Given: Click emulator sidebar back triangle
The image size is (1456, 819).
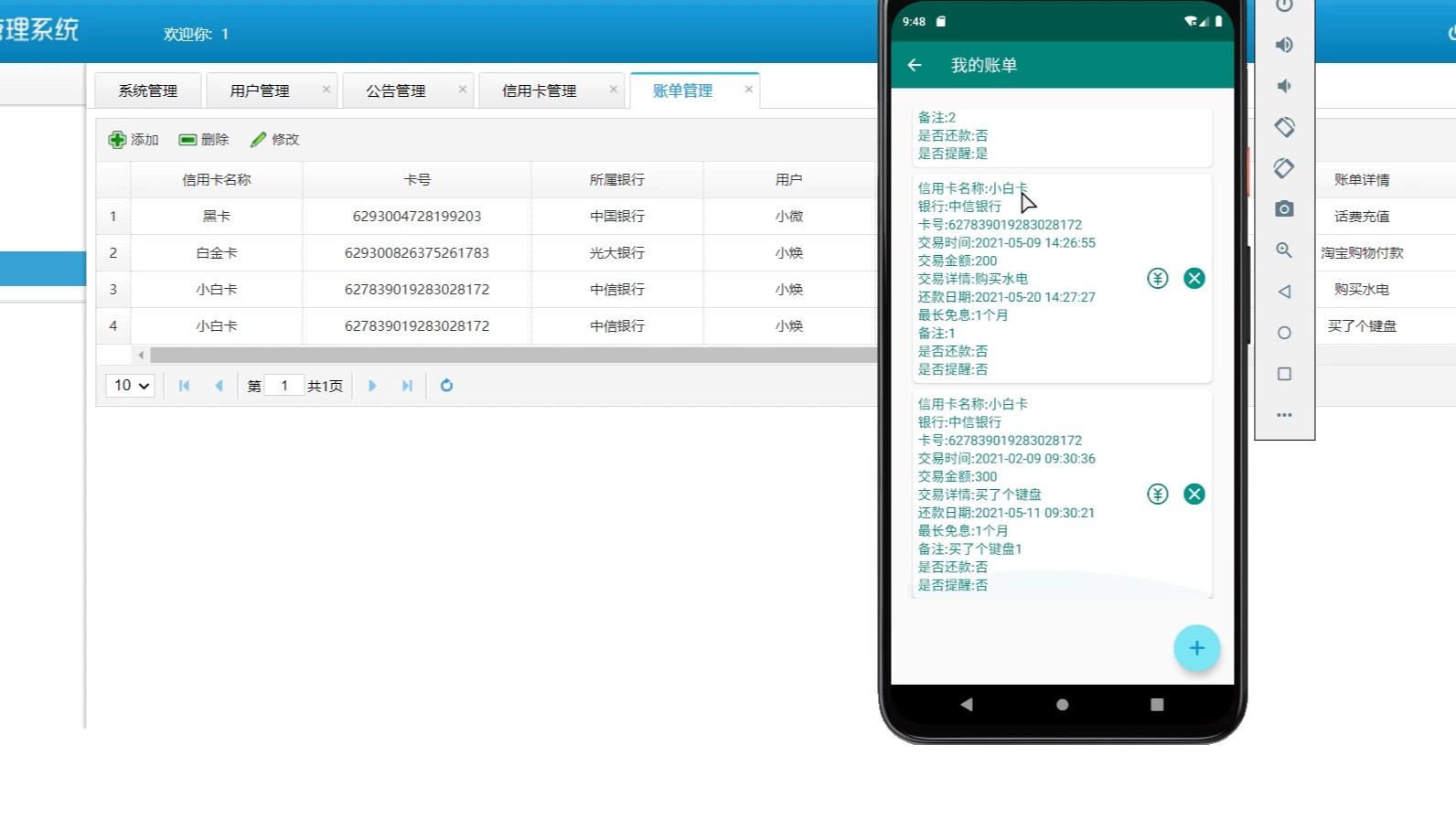Looking at the screenshot, I should tap(1284, 292).
